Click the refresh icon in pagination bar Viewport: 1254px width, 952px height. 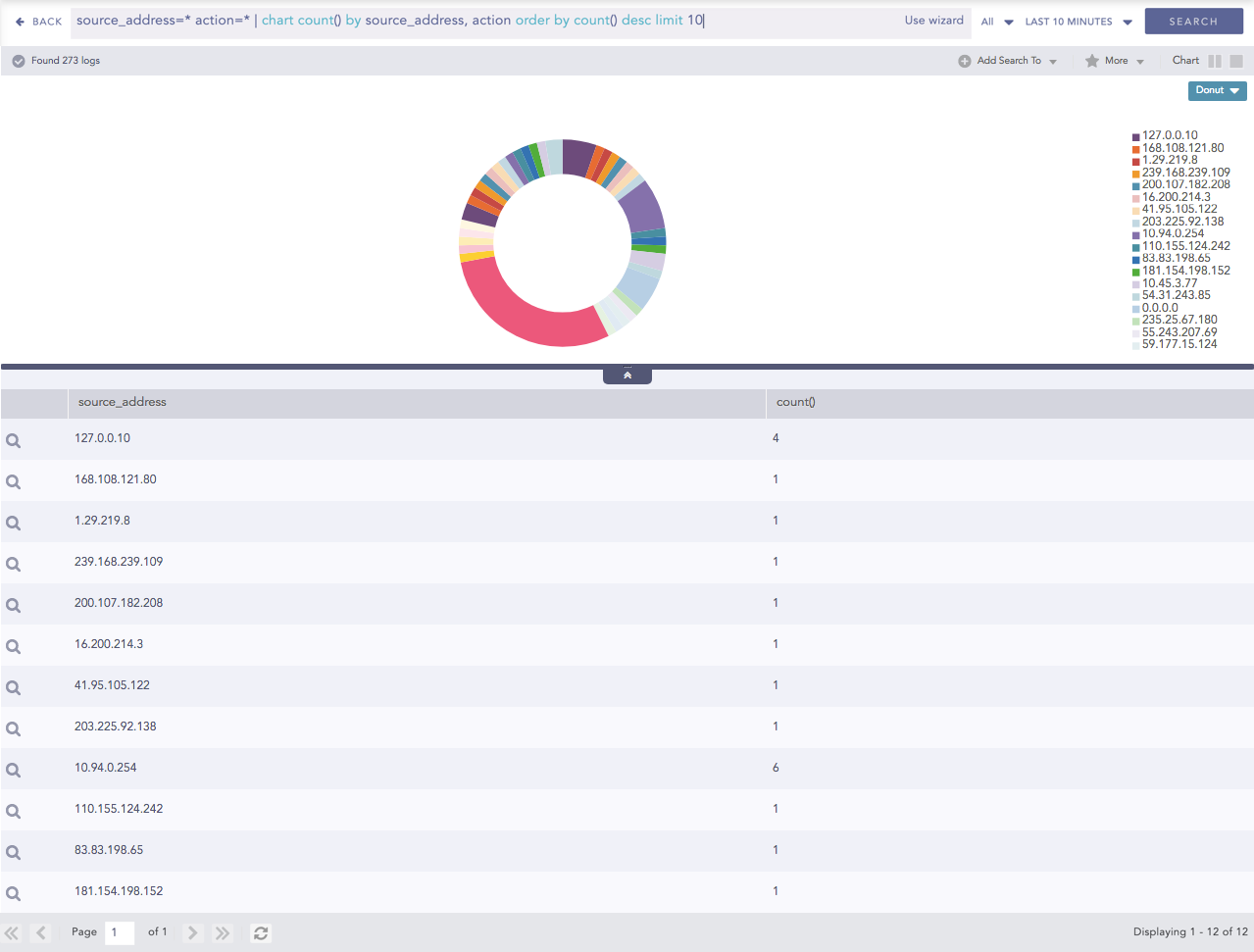(x=261, y=933)
